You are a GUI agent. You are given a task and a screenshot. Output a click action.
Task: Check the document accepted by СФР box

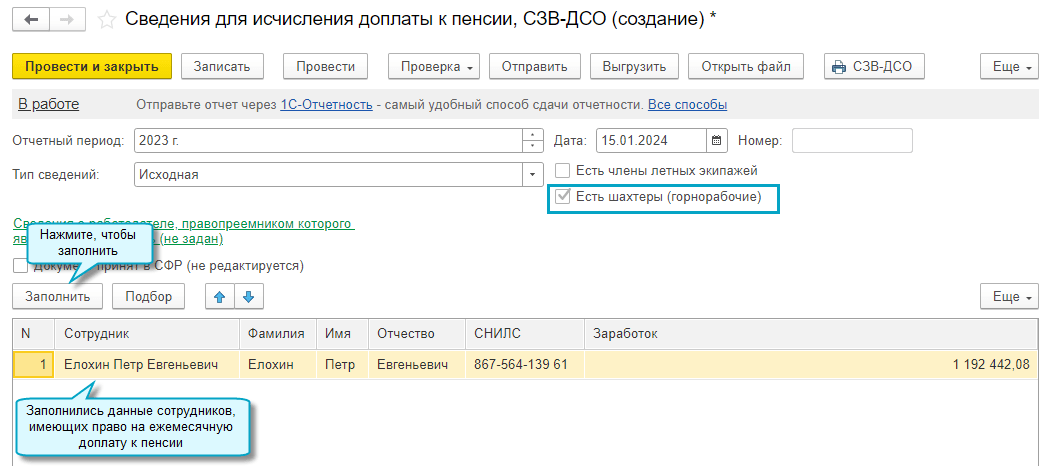pos(19,266)
